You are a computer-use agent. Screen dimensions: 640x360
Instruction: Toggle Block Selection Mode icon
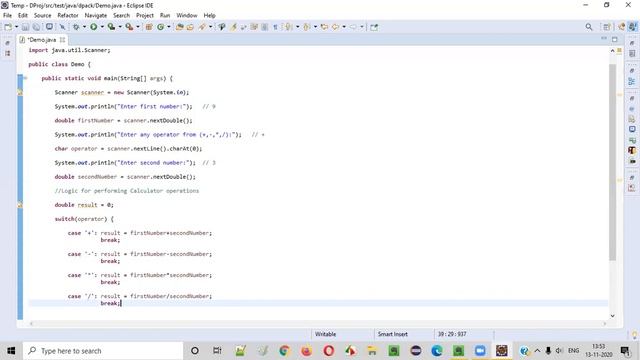tap(264, 27)
